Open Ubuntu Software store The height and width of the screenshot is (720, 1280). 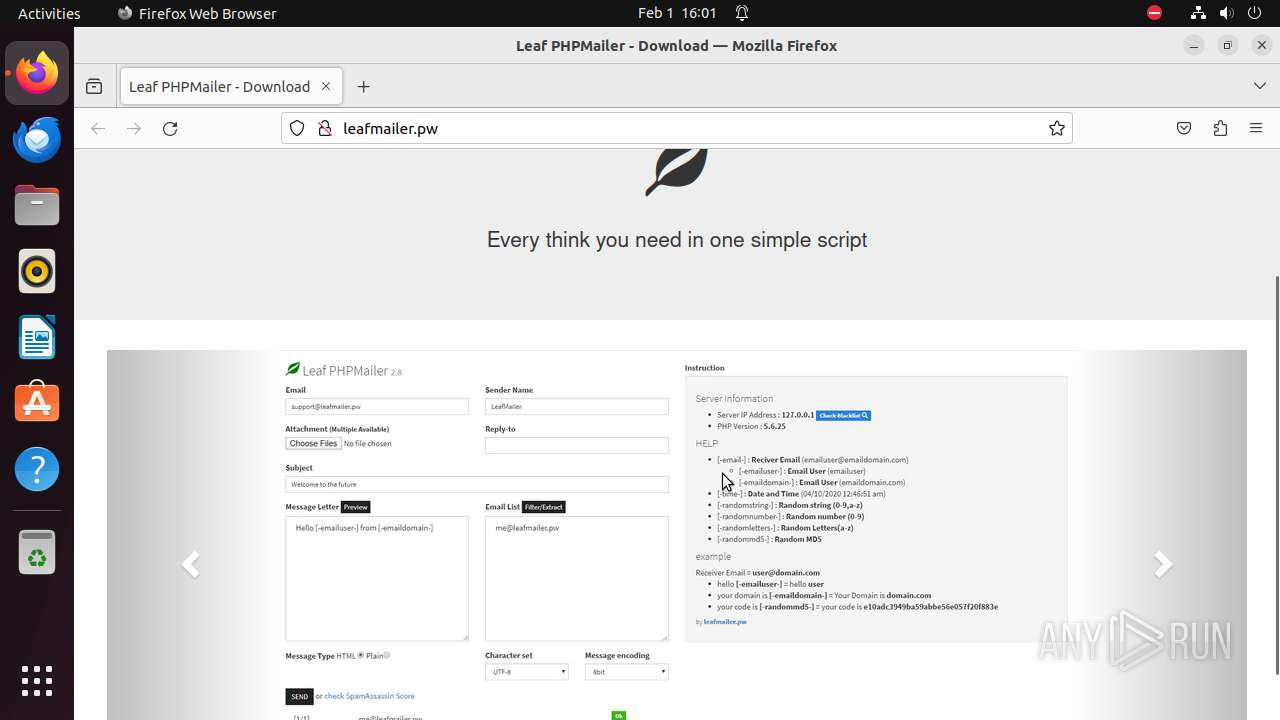coord(37,403)
